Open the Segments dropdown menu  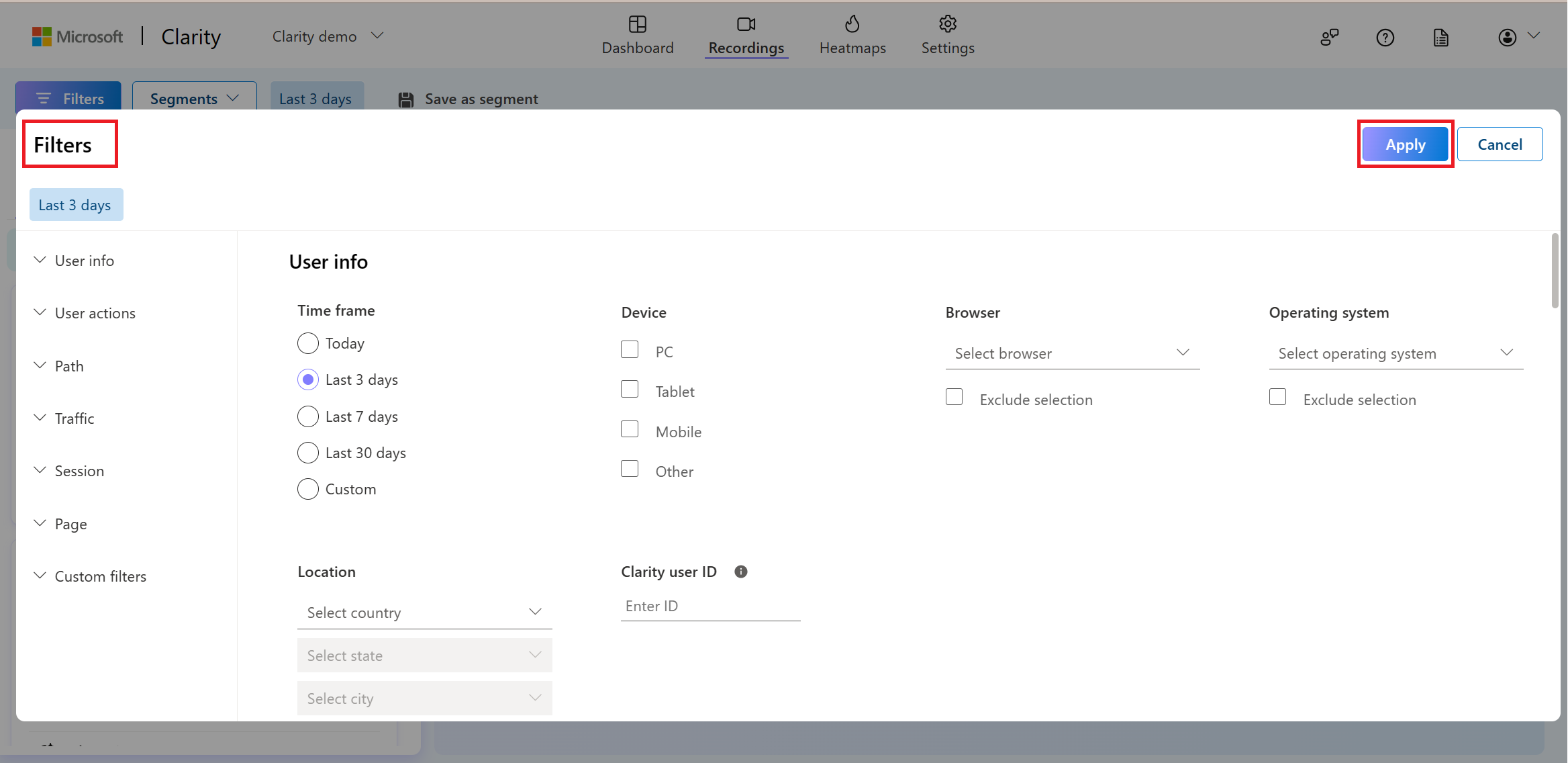tap(193, 98)
